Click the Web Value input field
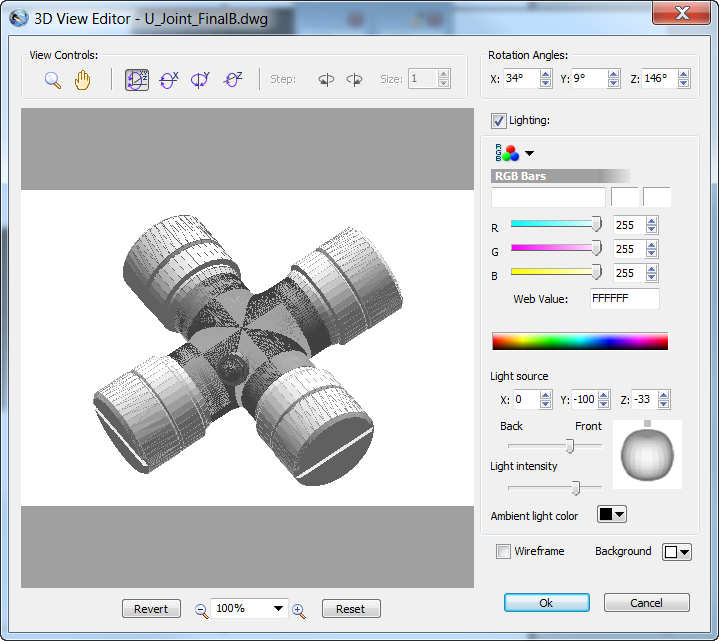Screen dimensions: 719x641 click(x=624, y=299)
